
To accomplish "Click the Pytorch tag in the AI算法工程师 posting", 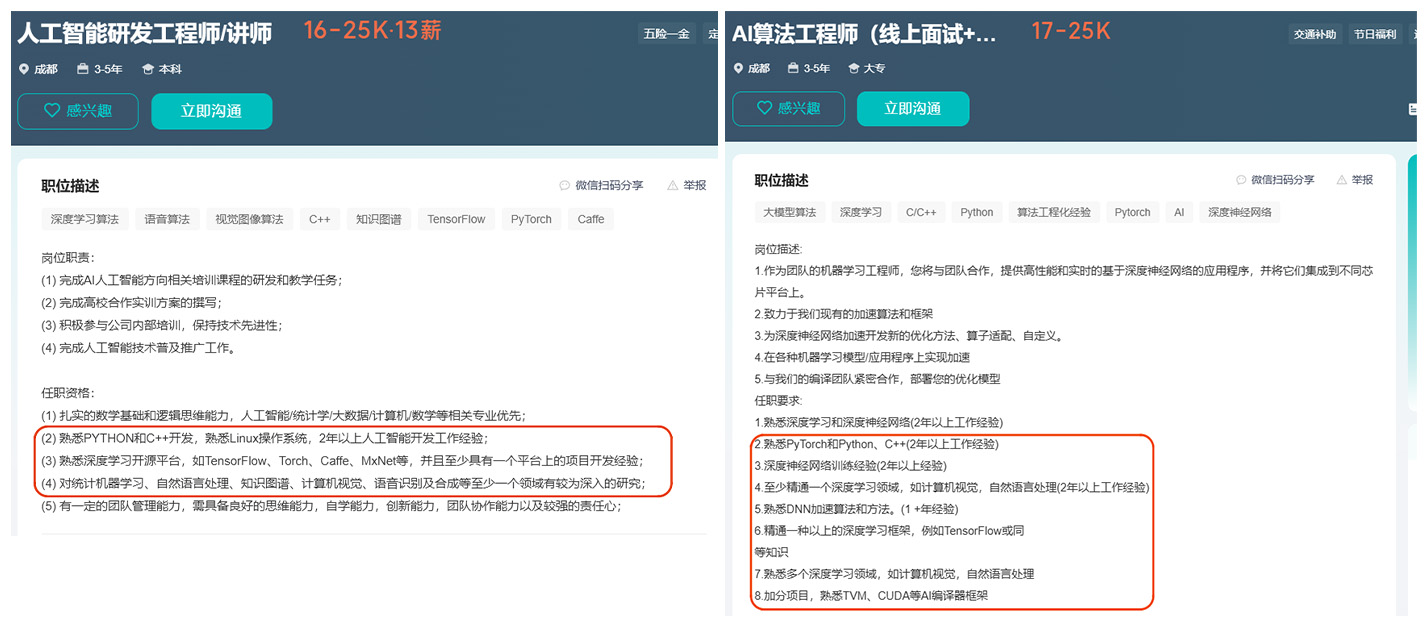I will click(1133, 212).
